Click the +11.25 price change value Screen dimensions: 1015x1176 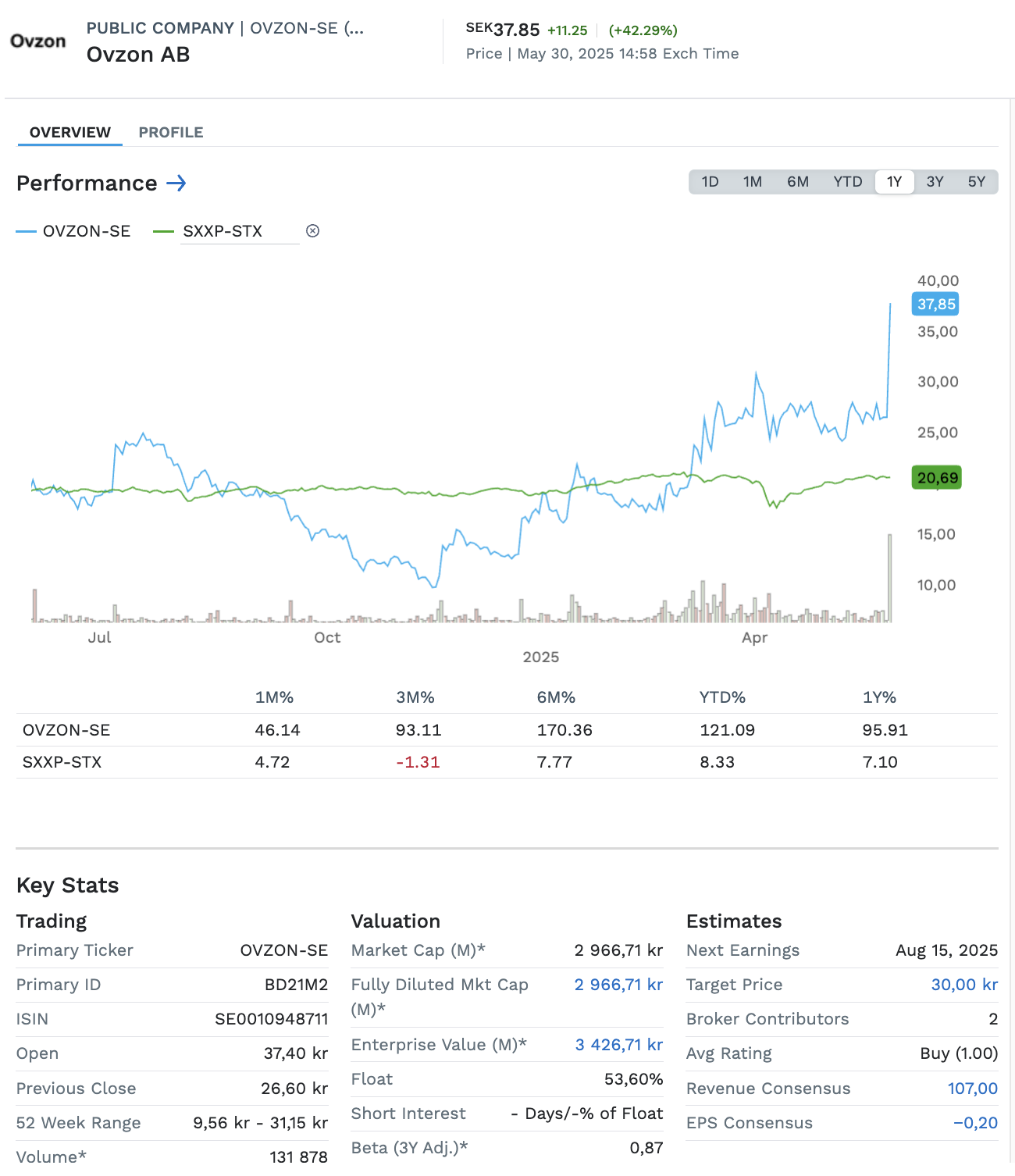(568, 30)
